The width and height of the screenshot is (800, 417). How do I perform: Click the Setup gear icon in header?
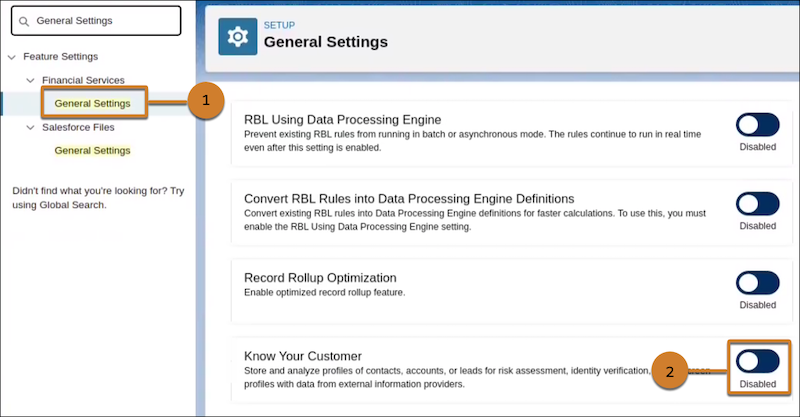238,37
